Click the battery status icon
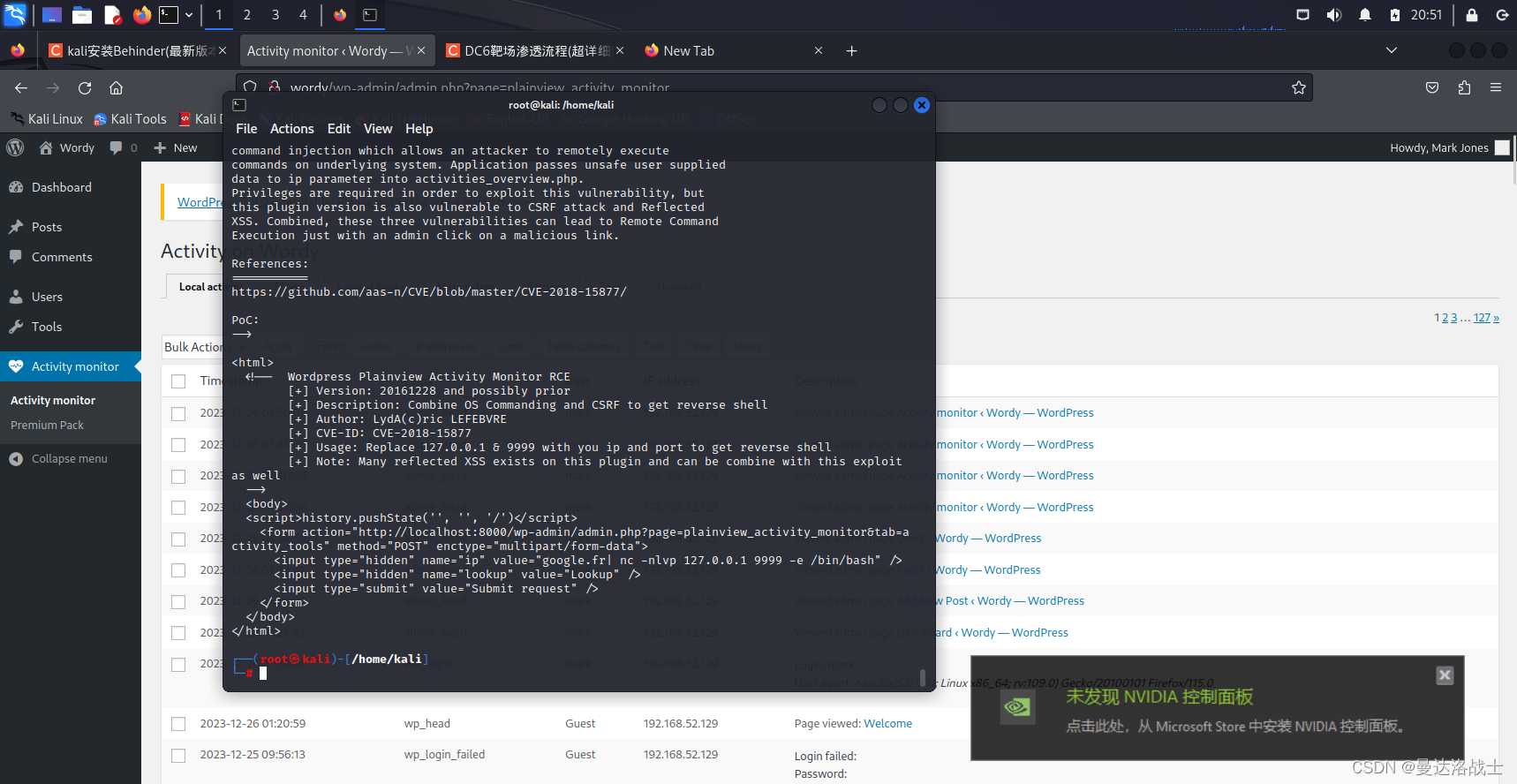 (x=1395, y=15)
